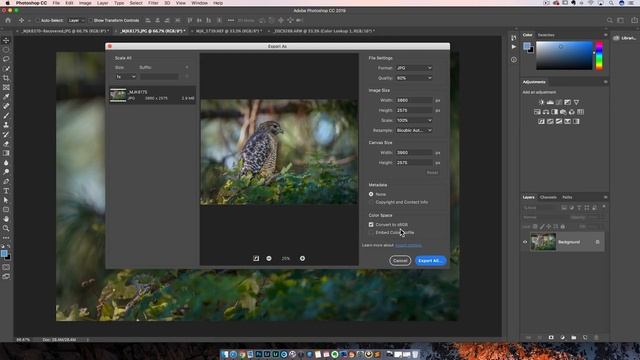The width and height of the screenshot is (640, 360).
Task: Add a Brightness/Contrast adjustment
Action: tap(541, 102)
